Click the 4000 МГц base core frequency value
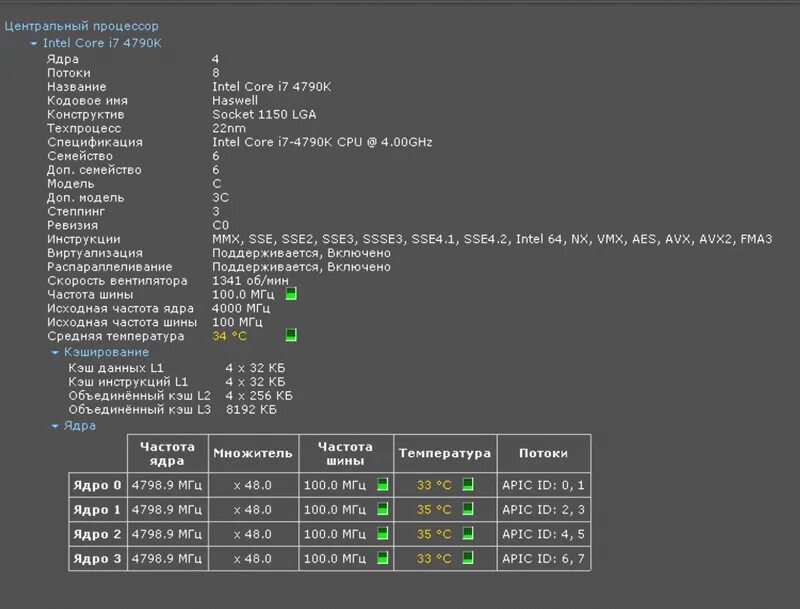800x609 pixels. point(241,308)
